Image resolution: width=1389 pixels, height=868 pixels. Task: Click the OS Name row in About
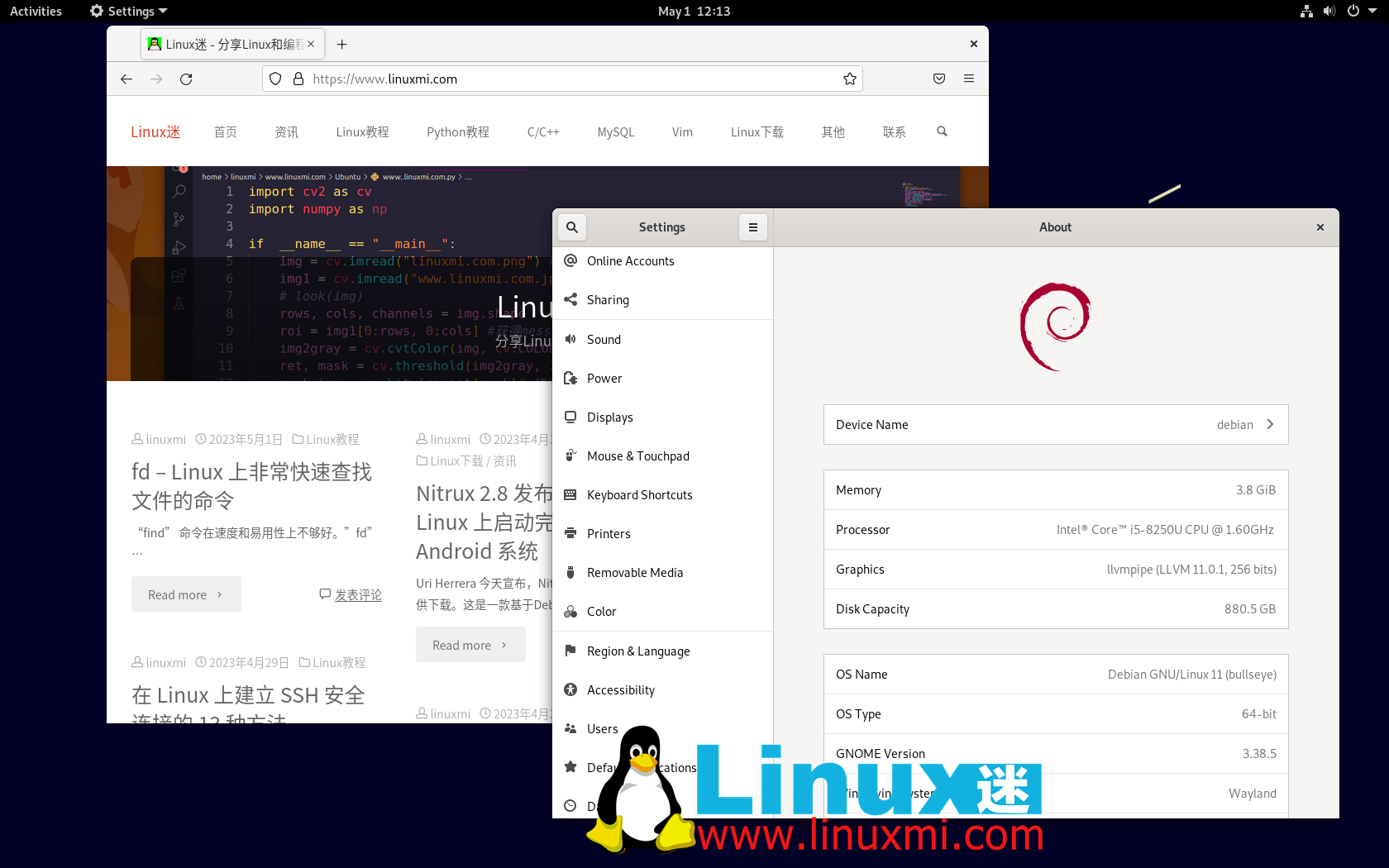tap(1056, 675)
